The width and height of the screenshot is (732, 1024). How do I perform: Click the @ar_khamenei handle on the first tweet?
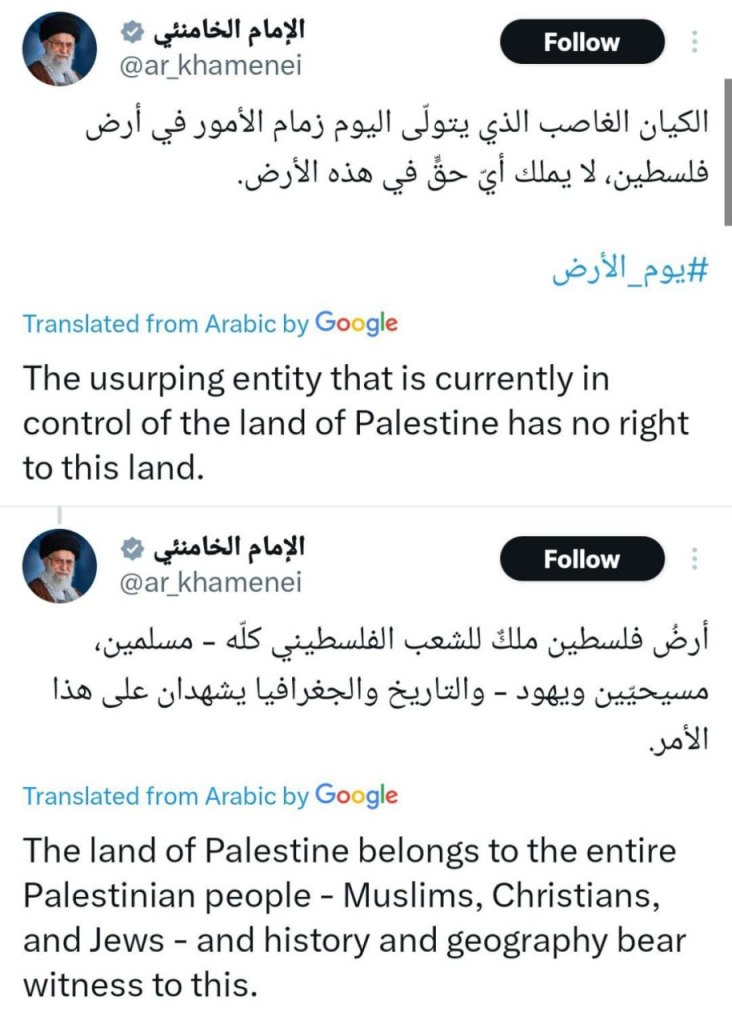(210, 66)
